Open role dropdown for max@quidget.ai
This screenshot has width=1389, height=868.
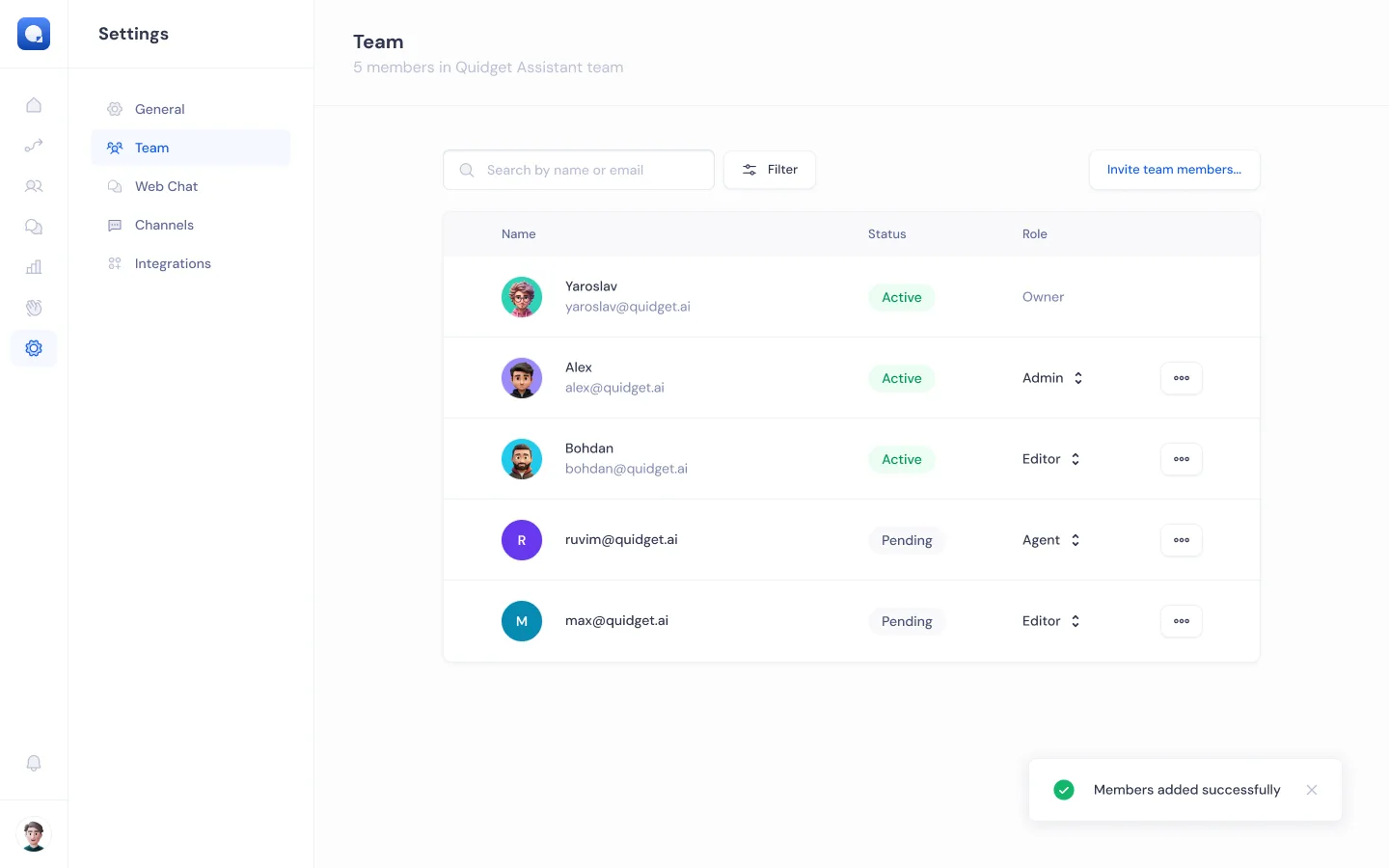click(x=1051, y=621)
